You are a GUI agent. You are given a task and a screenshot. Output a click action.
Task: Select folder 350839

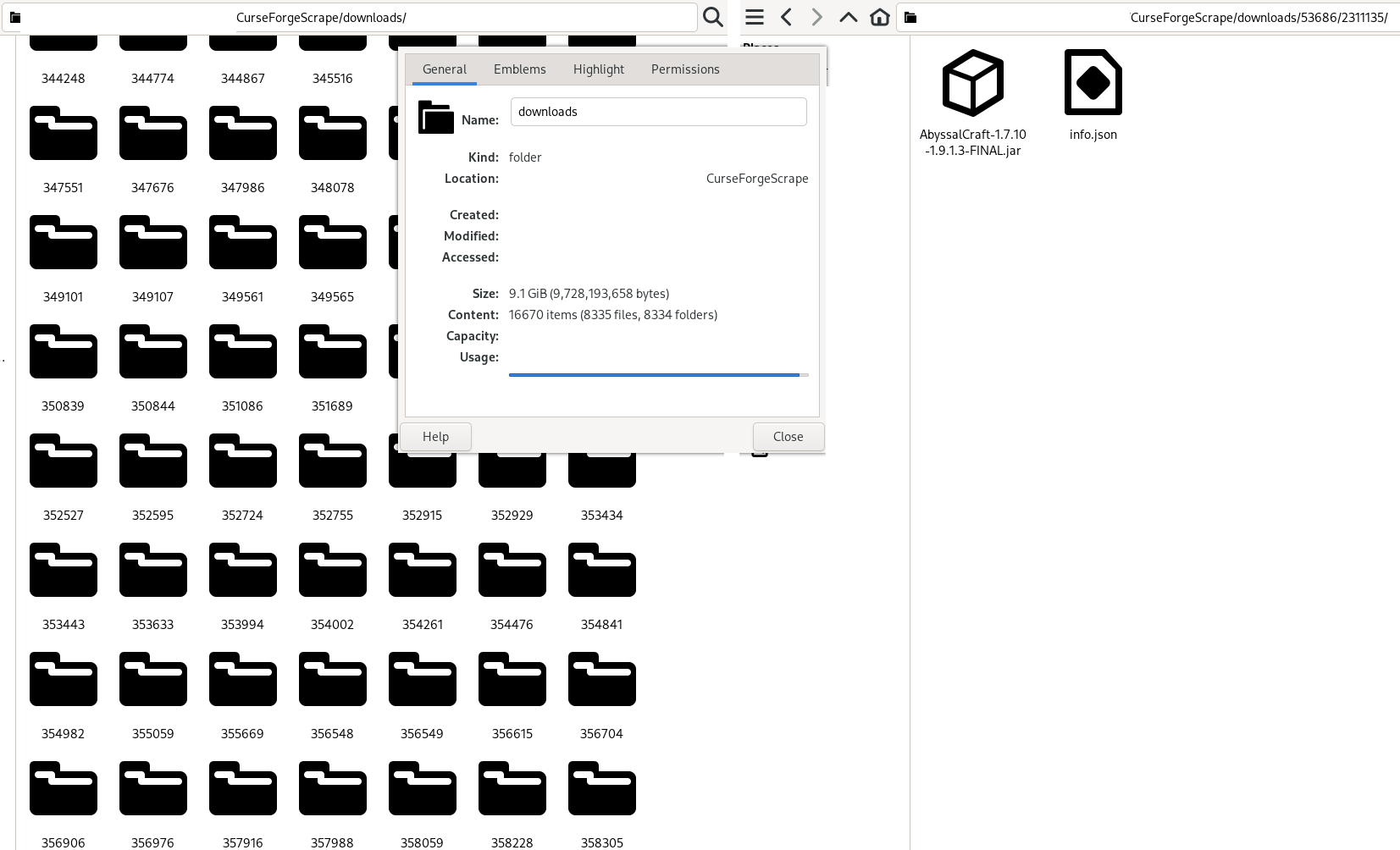coord(64,351)
